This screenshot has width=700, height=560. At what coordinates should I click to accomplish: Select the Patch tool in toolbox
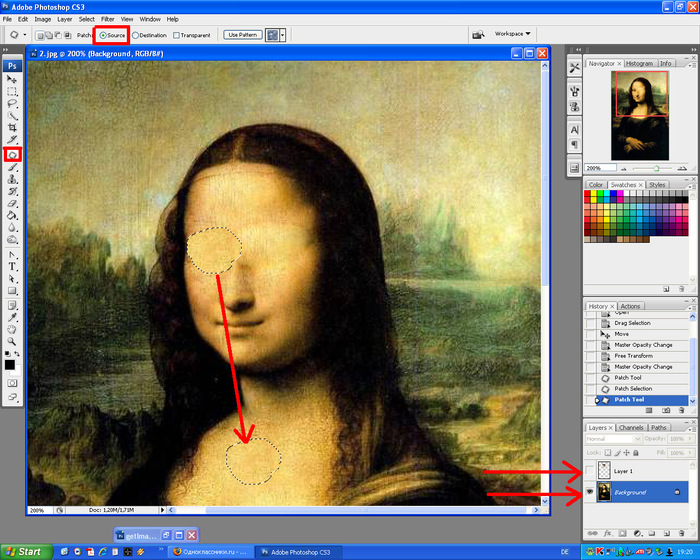[12, 155]
